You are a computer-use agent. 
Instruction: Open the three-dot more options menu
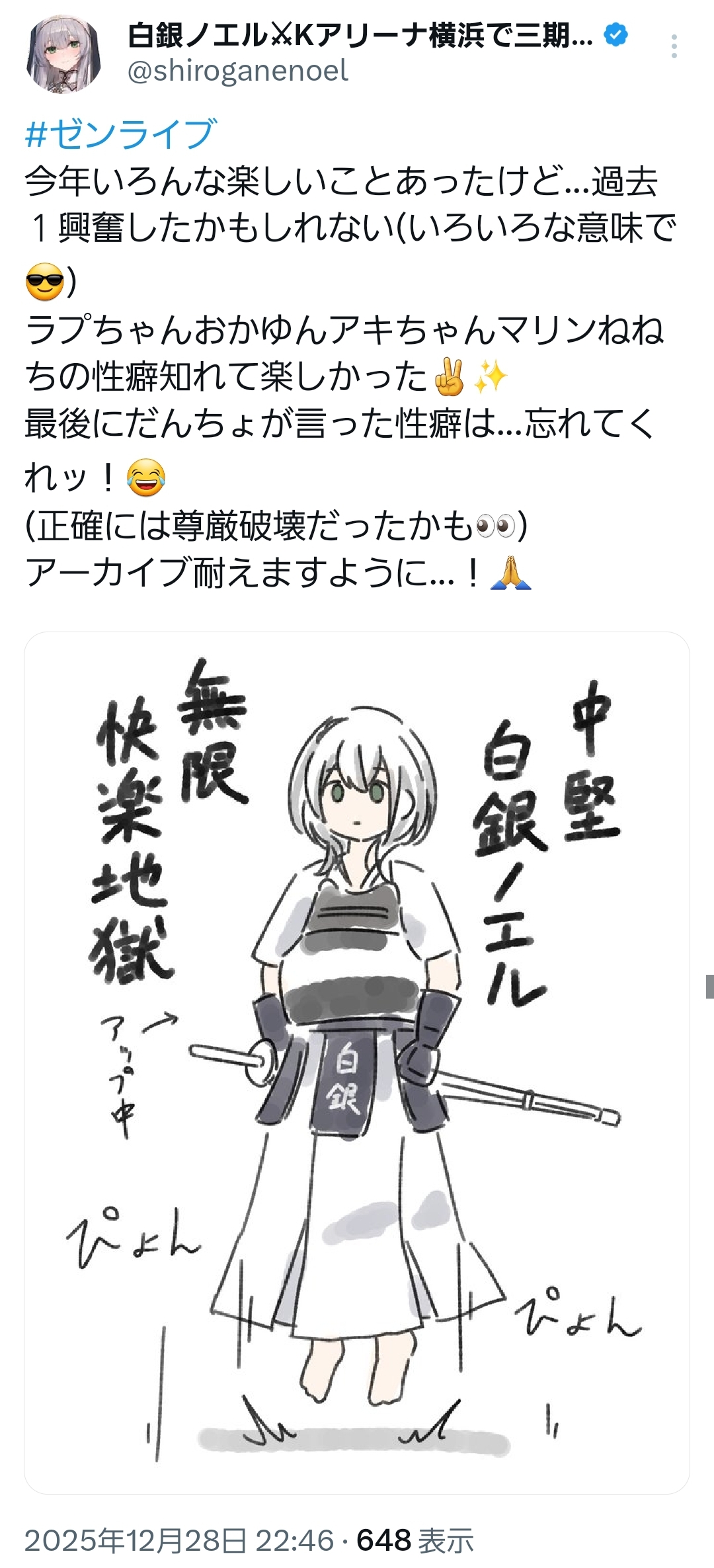tap(674, 46)
